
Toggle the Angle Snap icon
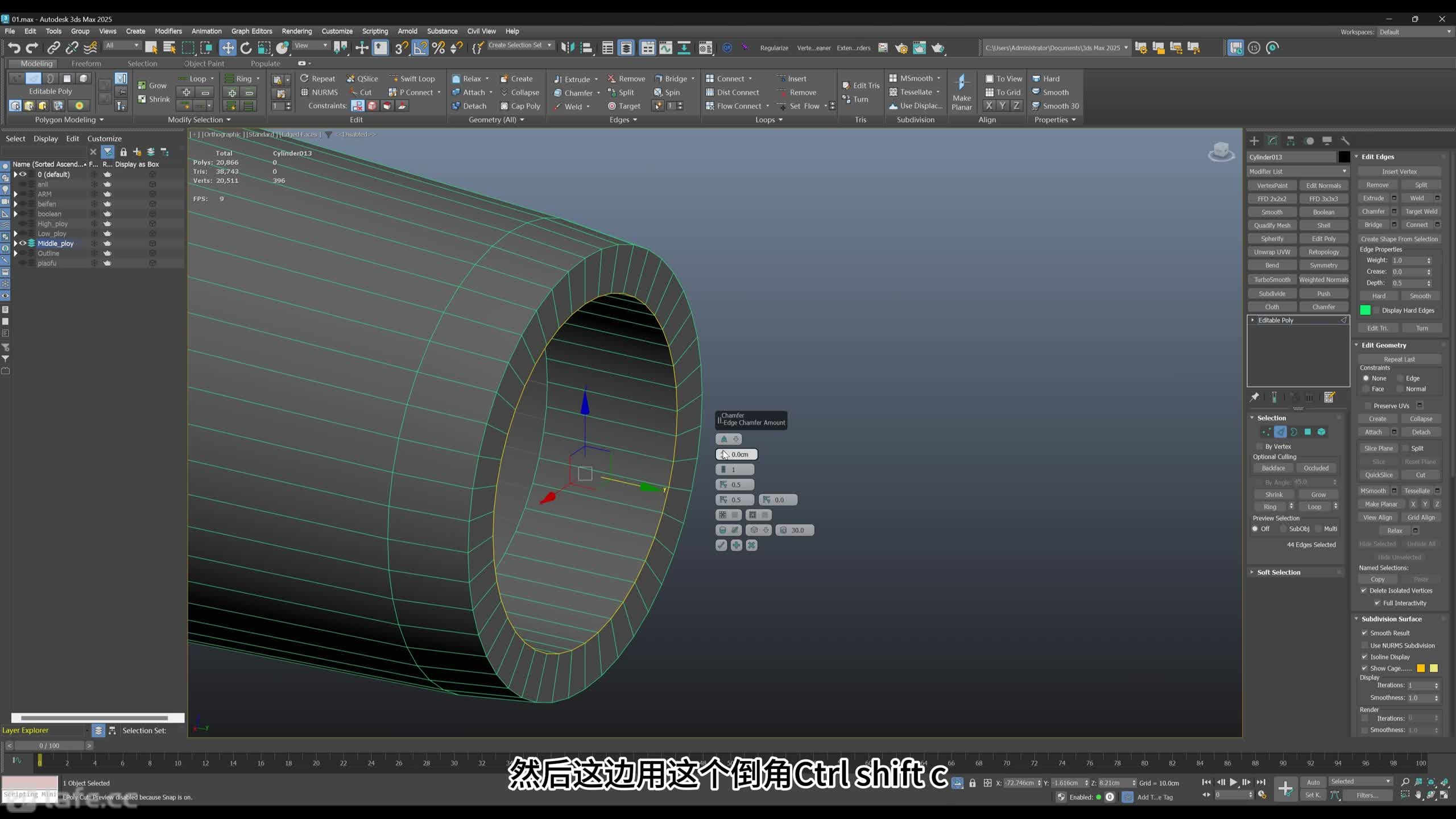(420, 48)
